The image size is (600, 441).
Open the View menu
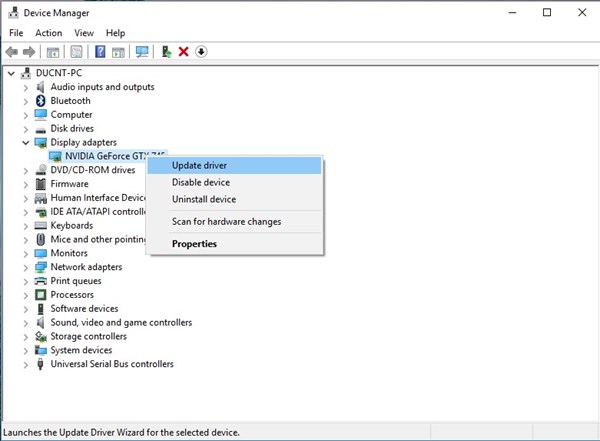tap(83, 33)
